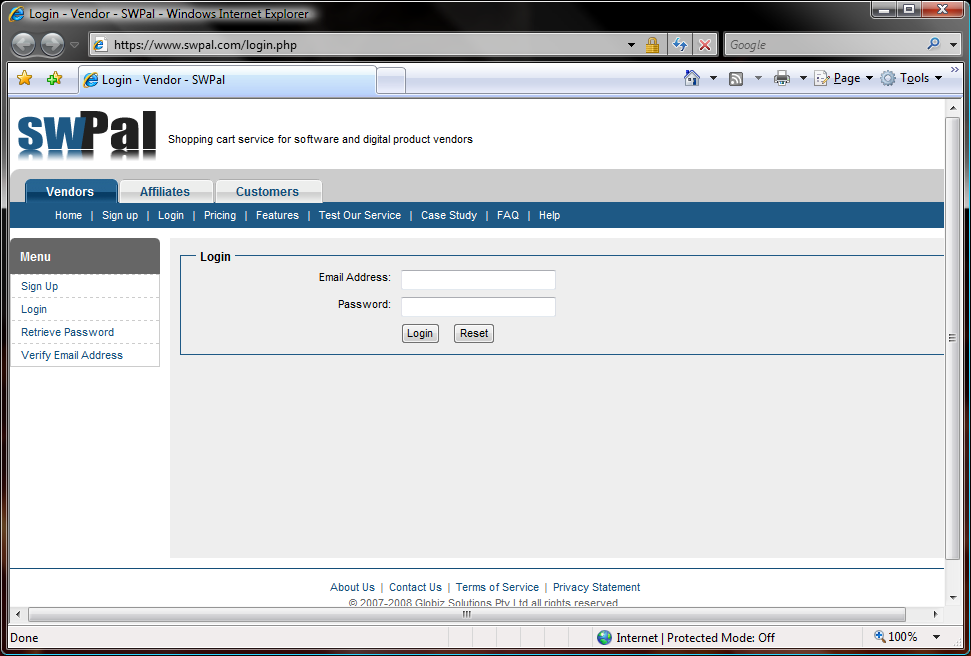Screen dimensions: 971x656
Task: Open the Features page link
Action: 277,215
